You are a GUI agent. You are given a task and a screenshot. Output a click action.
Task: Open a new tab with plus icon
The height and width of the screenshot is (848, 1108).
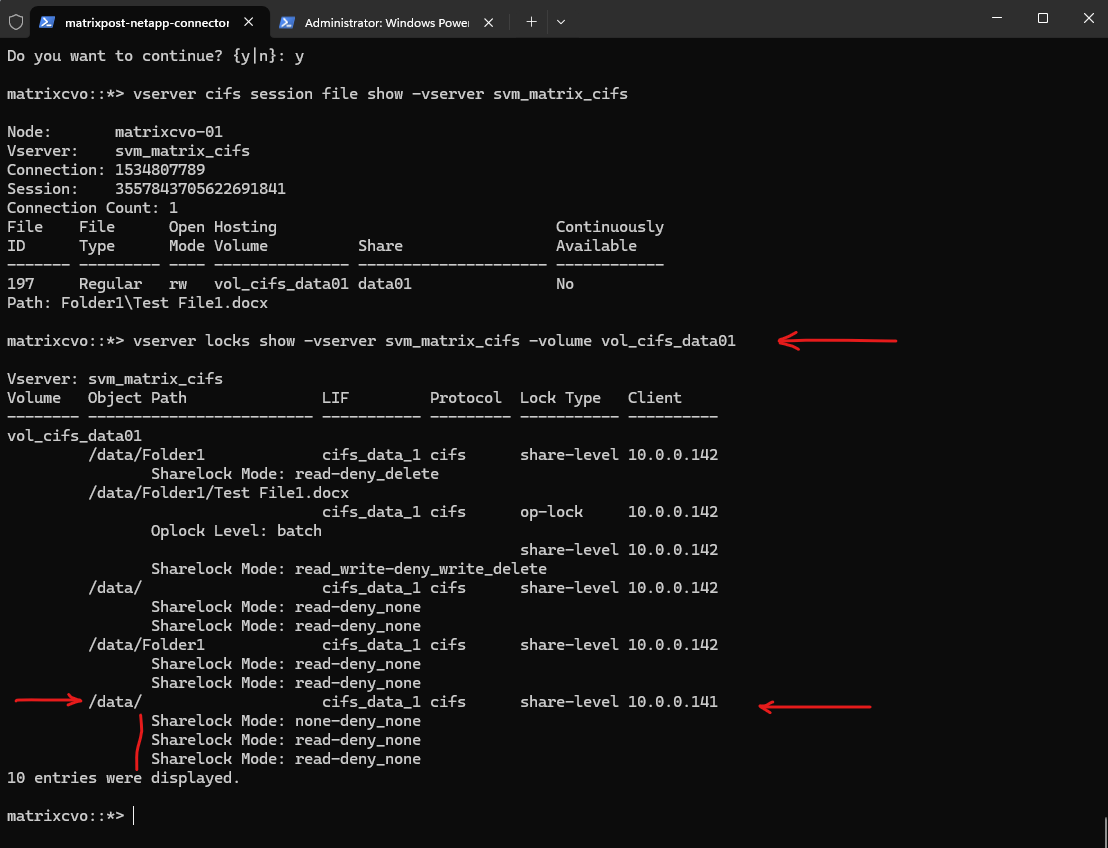point(531,21)
